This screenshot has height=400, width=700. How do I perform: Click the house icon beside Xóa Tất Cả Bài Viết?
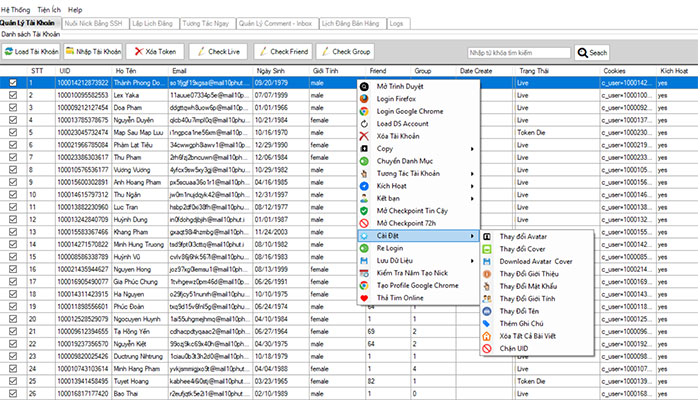(487, 336)
